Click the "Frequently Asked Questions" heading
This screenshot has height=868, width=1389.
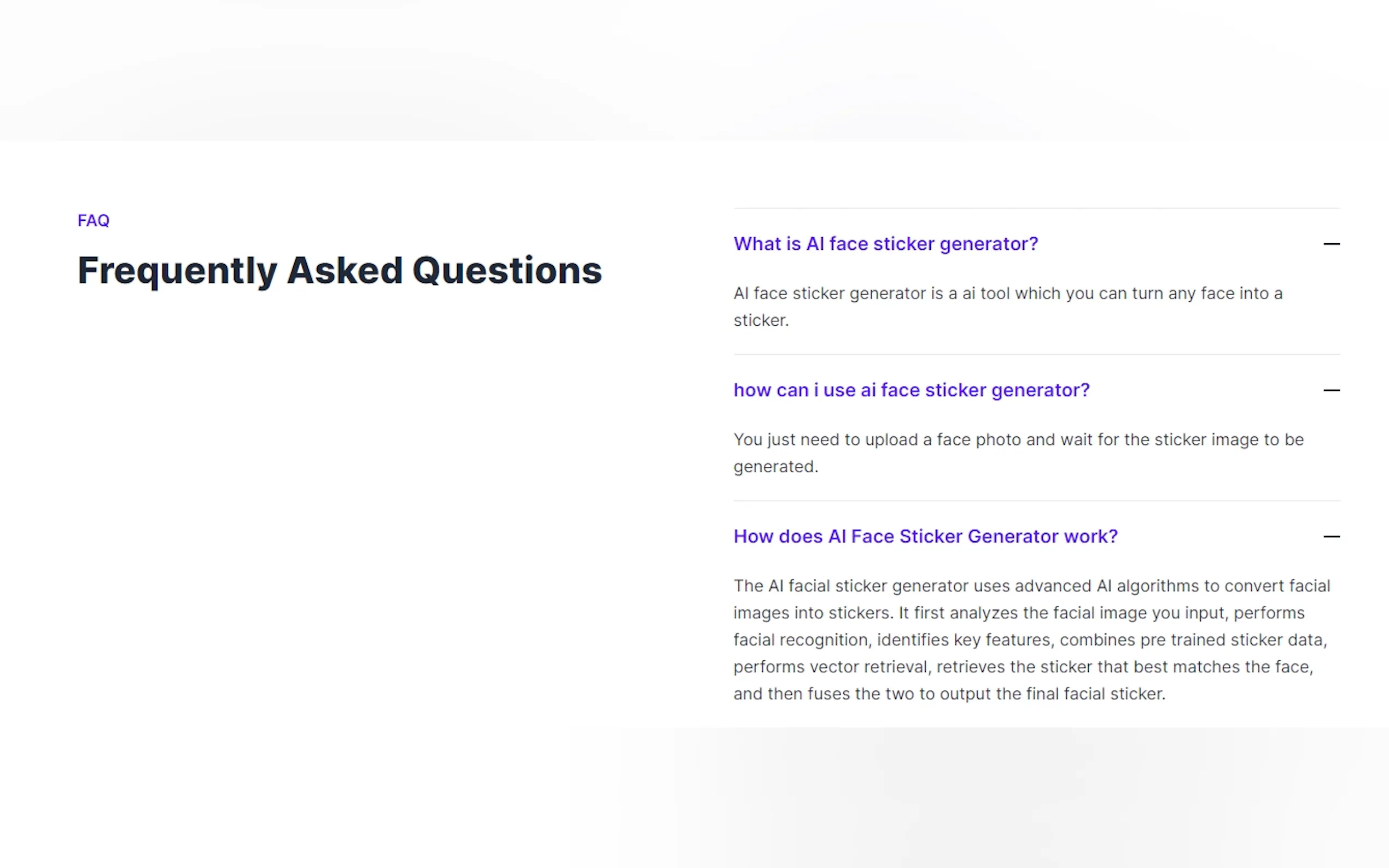(x=340, y=271)
